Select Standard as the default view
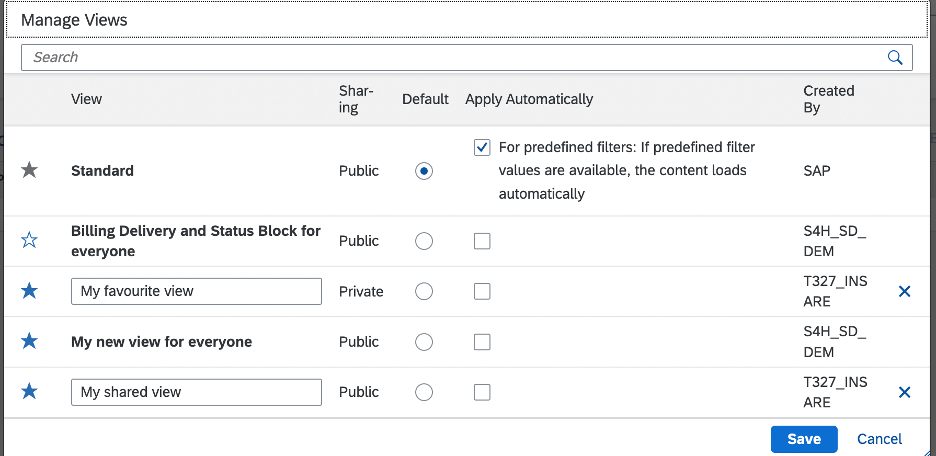 (x=424, y=171)
